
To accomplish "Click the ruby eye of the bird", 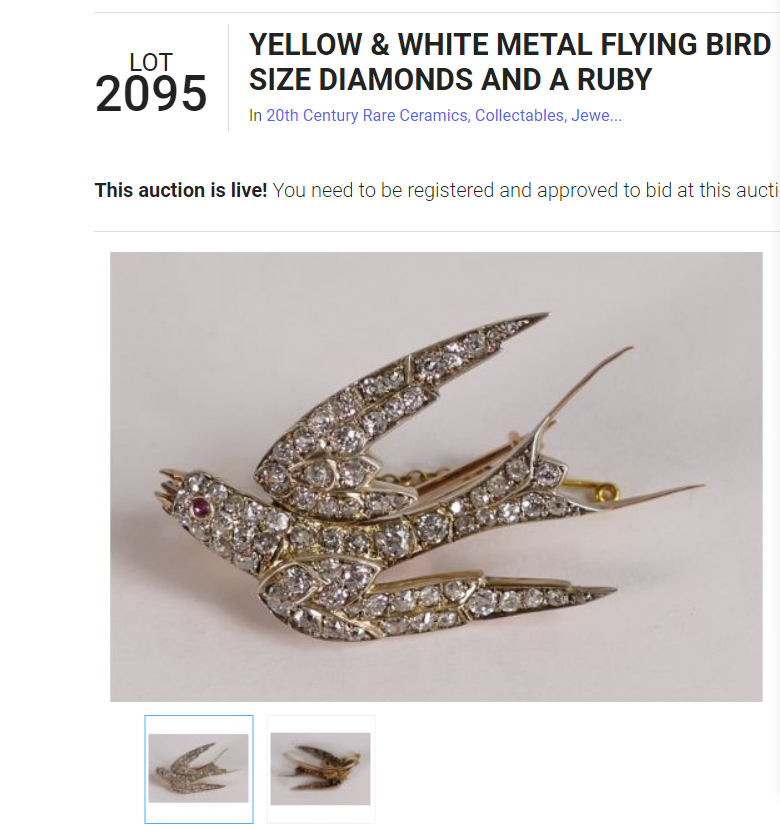I will point(203,508).
